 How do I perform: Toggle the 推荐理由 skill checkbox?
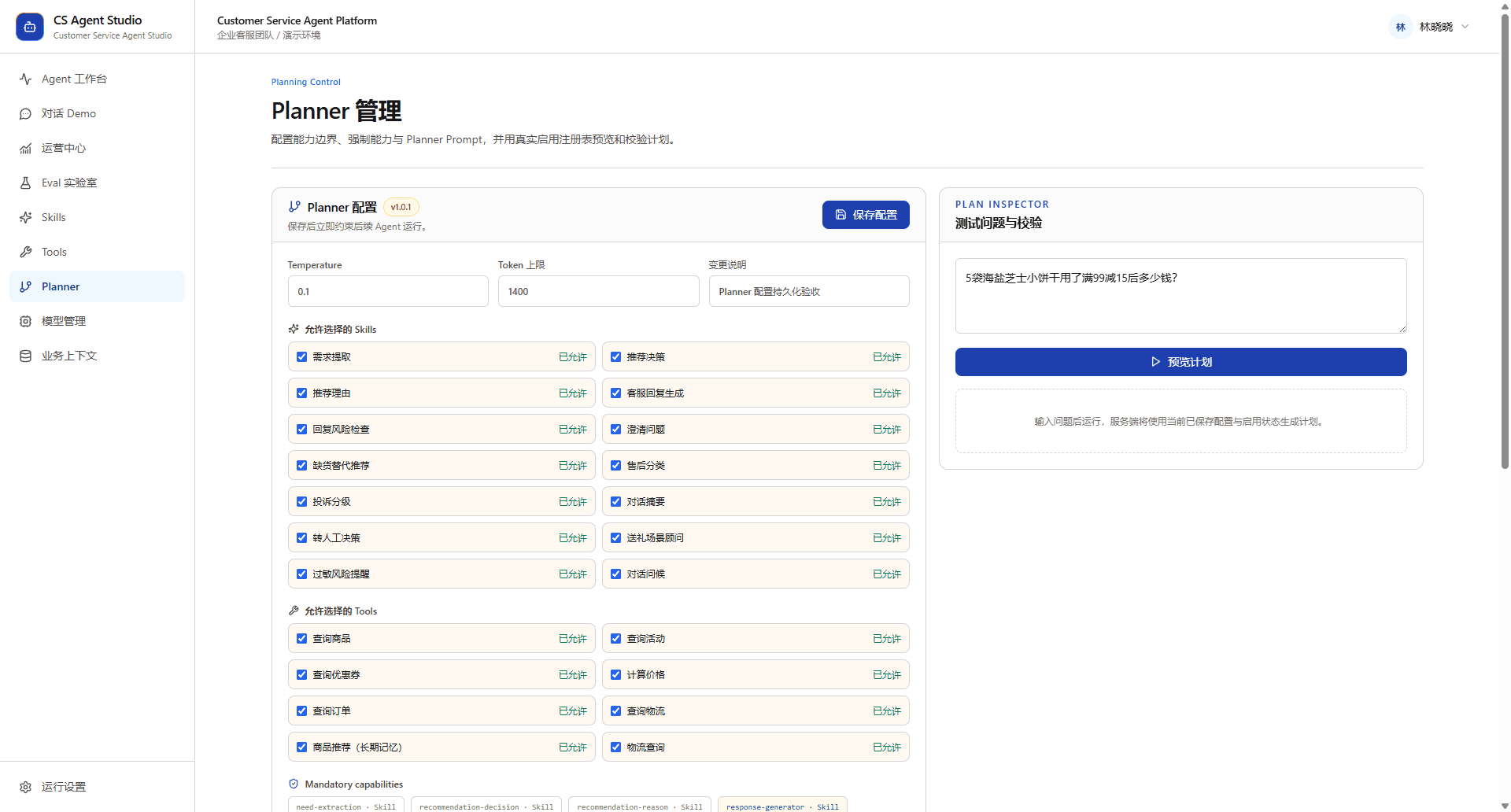(301, 393)
